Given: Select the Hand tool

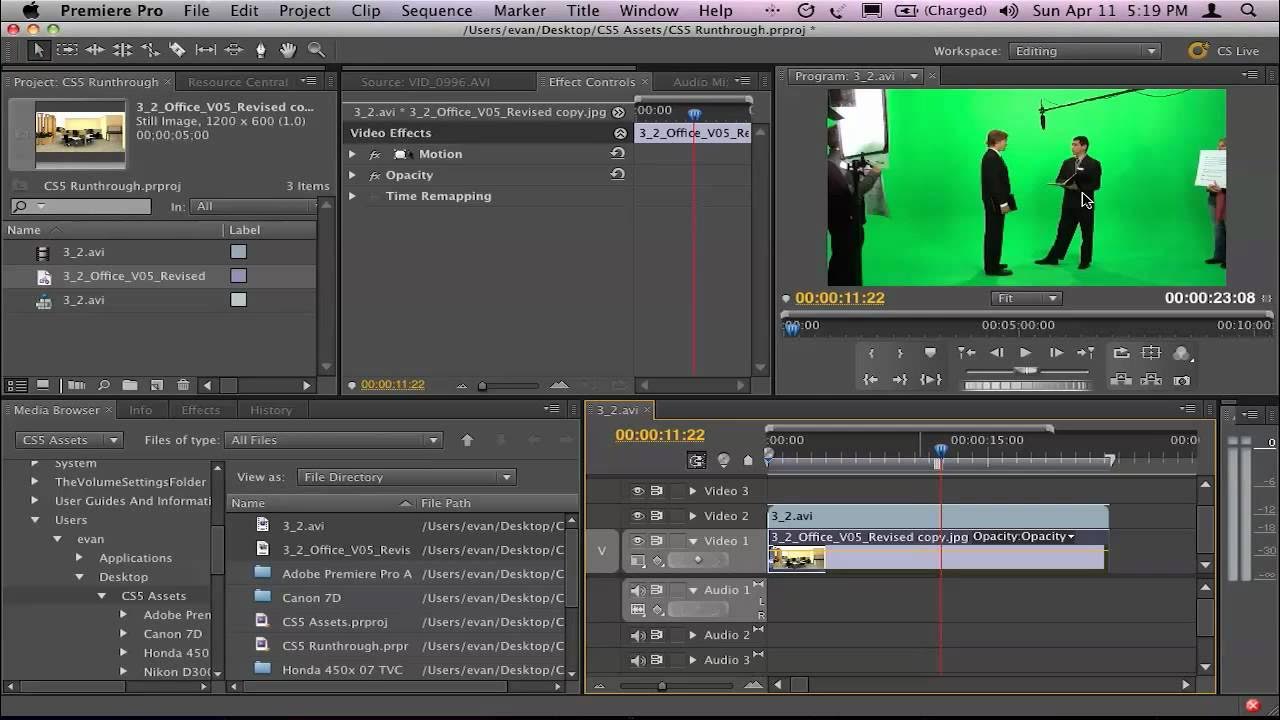Looking at the screenshot, I should [x=288, y=50].
